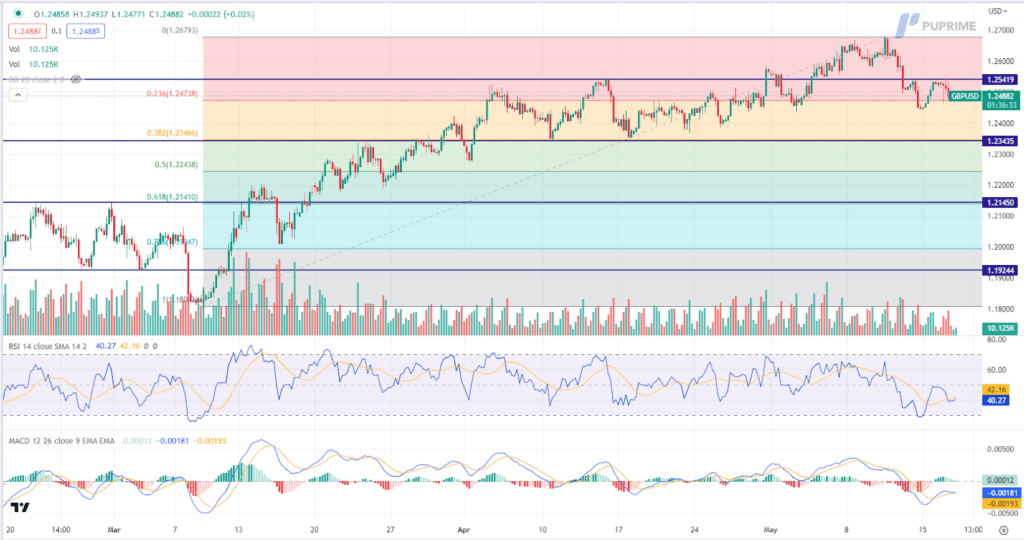Click the 10.125K volume axis label

(1000, 328)
